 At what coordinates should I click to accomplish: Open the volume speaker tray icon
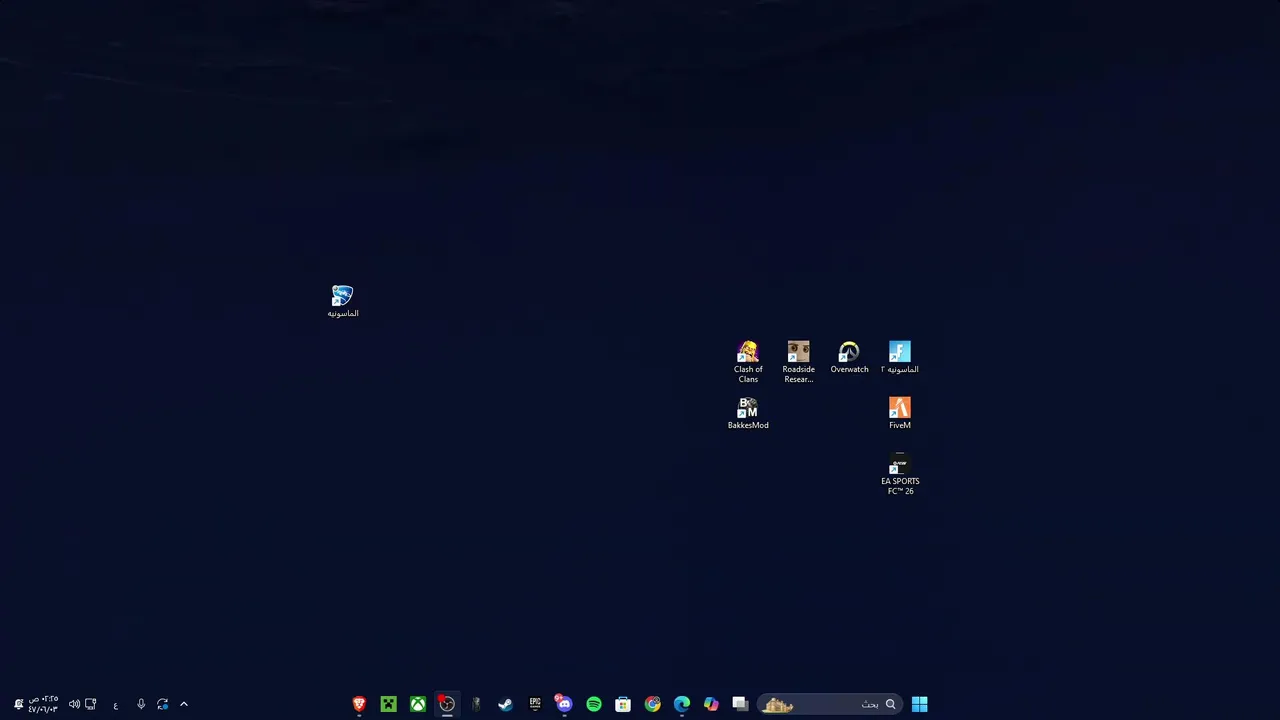point(74,704)
